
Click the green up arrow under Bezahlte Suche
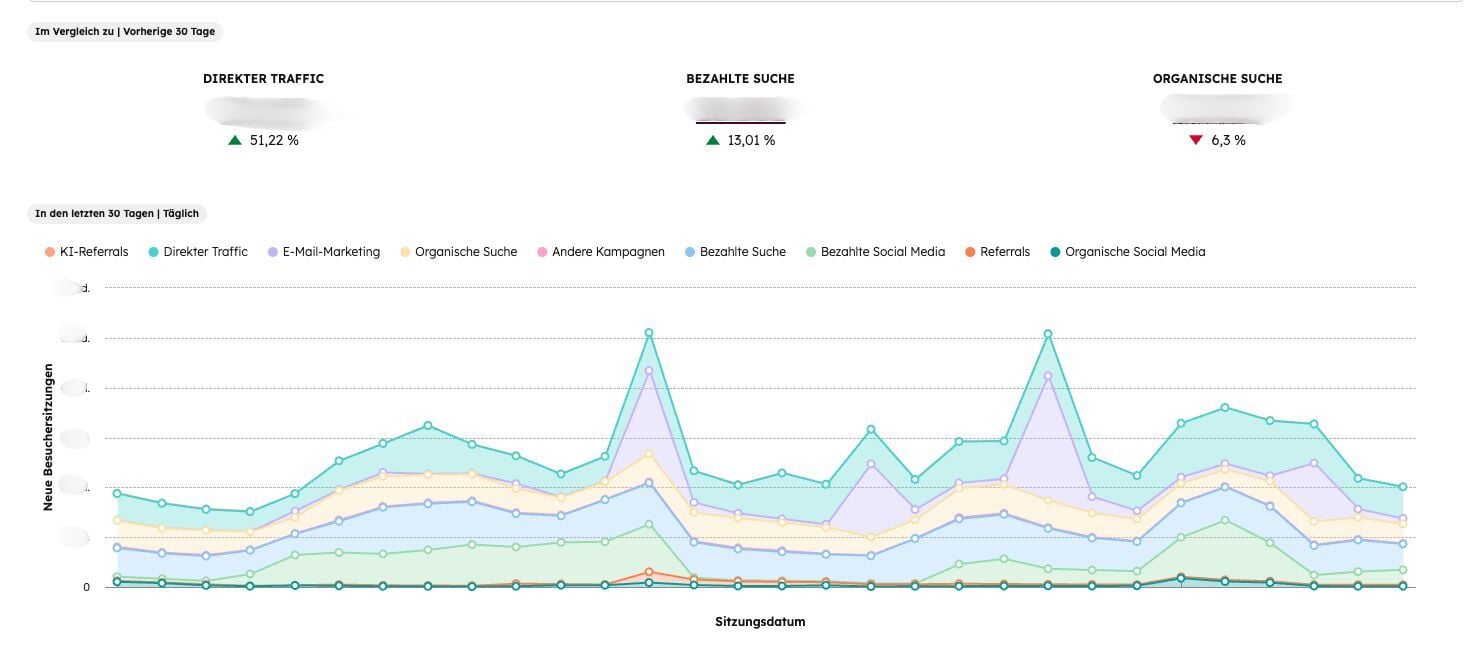tap(713, 141)
